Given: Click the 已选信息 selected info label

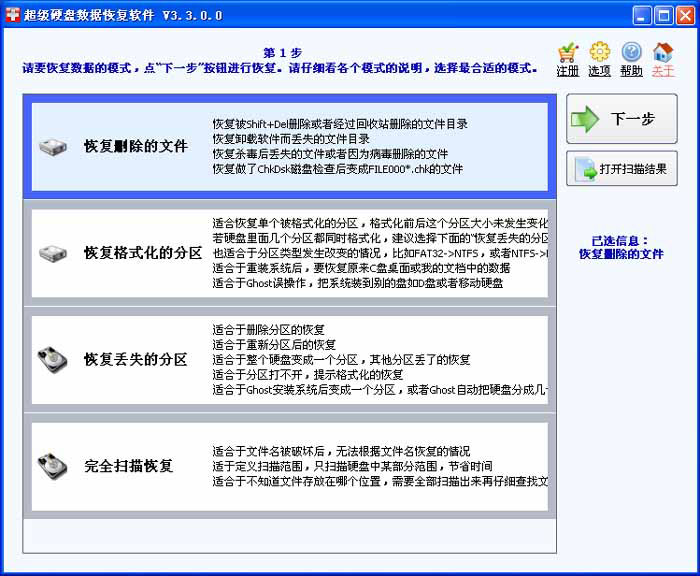Looking at the screenshot, I should pos(619,241).
